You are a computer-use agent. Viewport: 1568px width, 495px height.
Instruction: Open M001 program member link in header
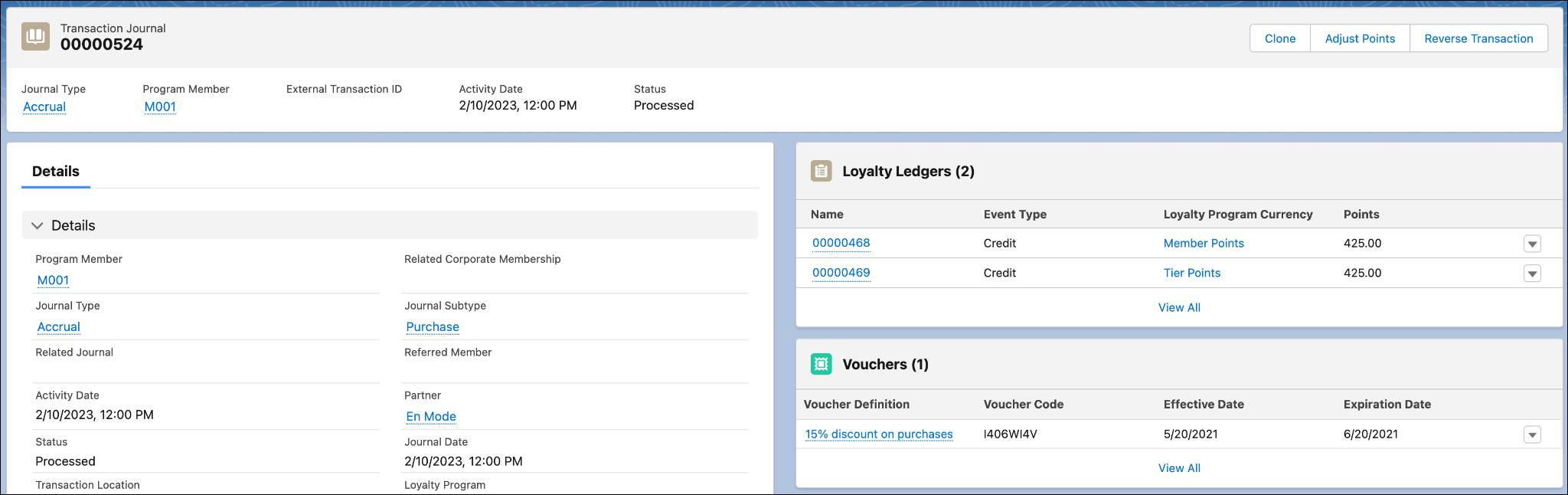(x=160, y=107)
